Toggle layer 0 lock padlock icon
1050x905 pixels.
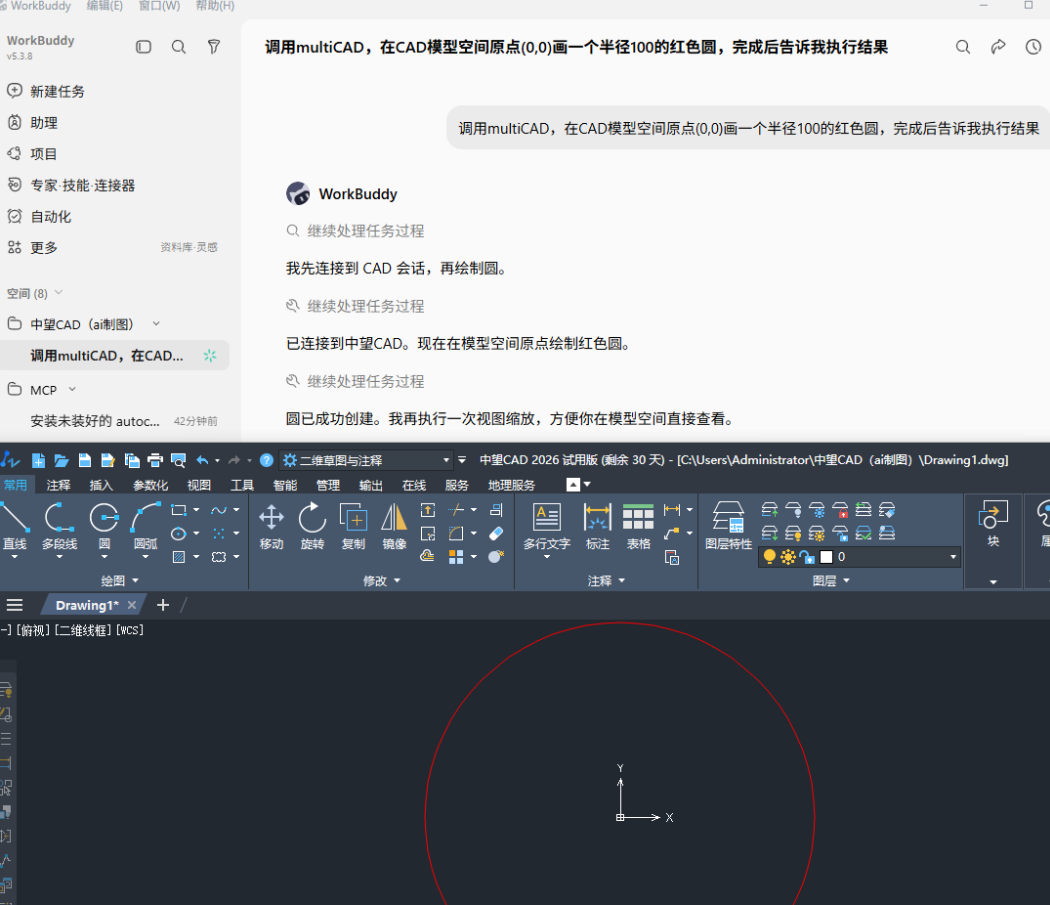pos(808,557)
